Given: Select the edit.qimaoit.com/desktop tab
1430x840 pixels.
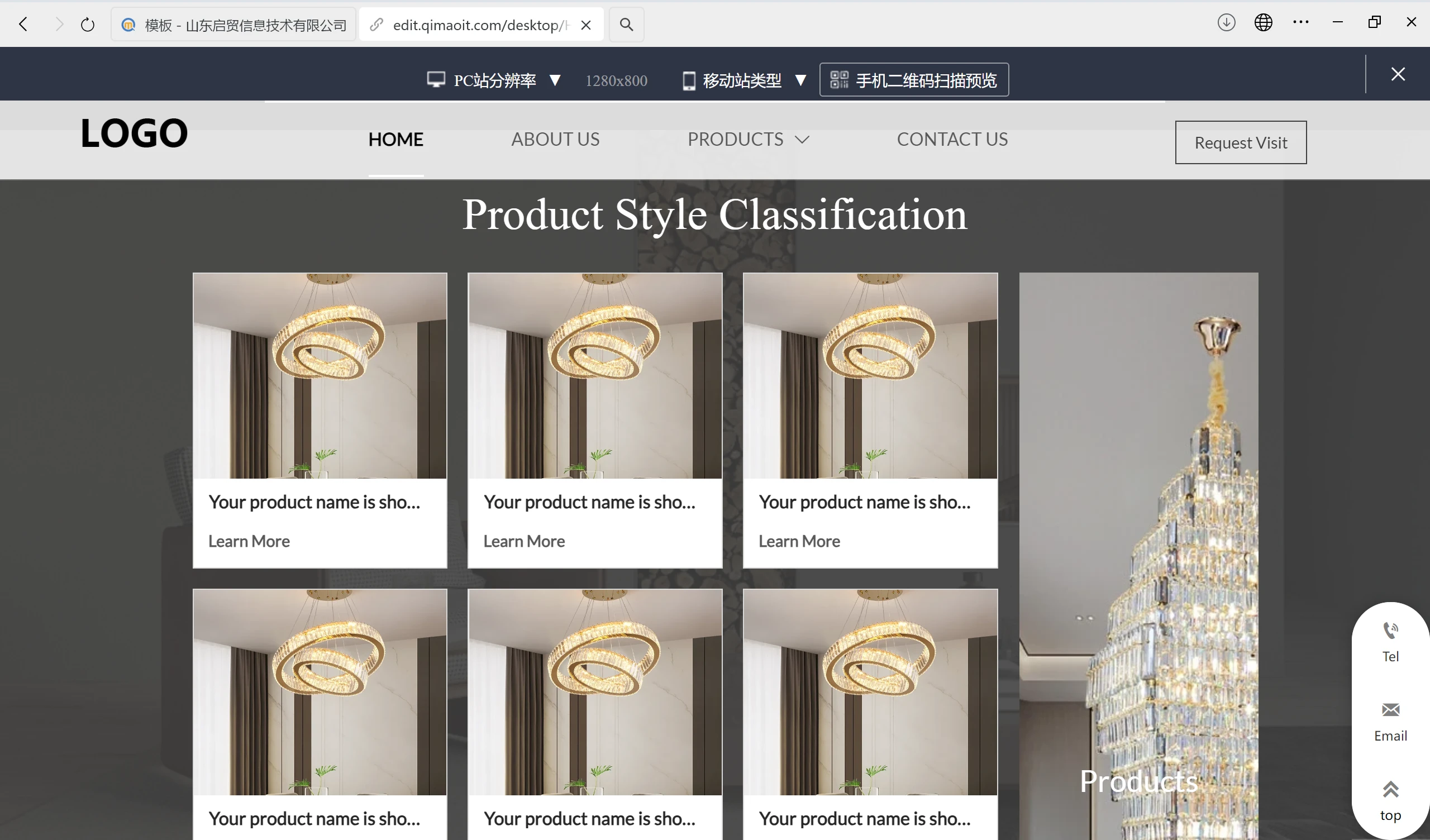Looking at the screenshot, I should (x=481, y=25).
